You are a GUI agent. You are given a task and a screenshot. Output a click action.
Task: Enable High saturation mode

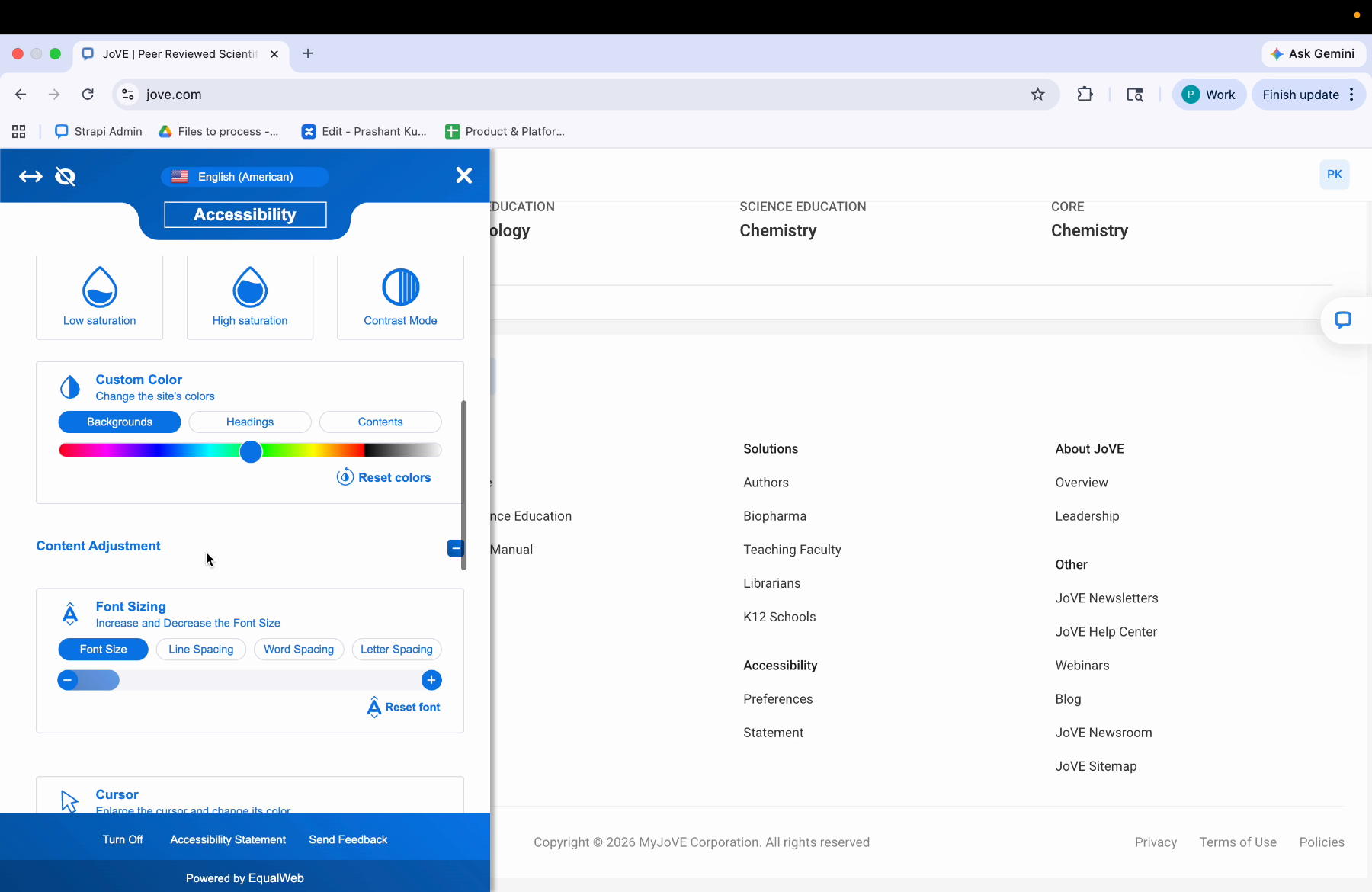[250, 297]
